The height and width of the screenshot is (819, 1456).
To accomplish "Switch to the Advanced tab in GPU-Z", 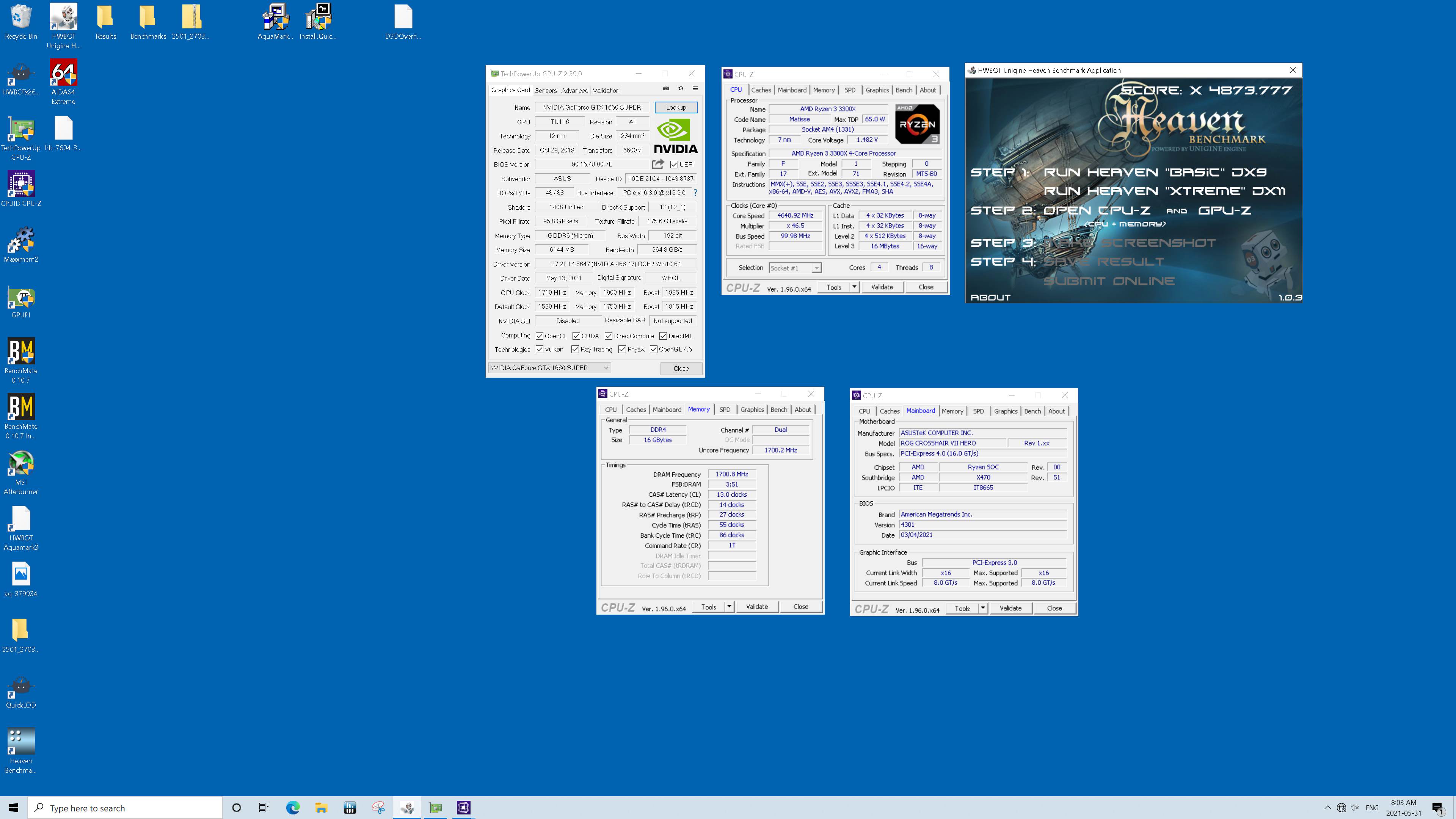I will tap(575, 91).
